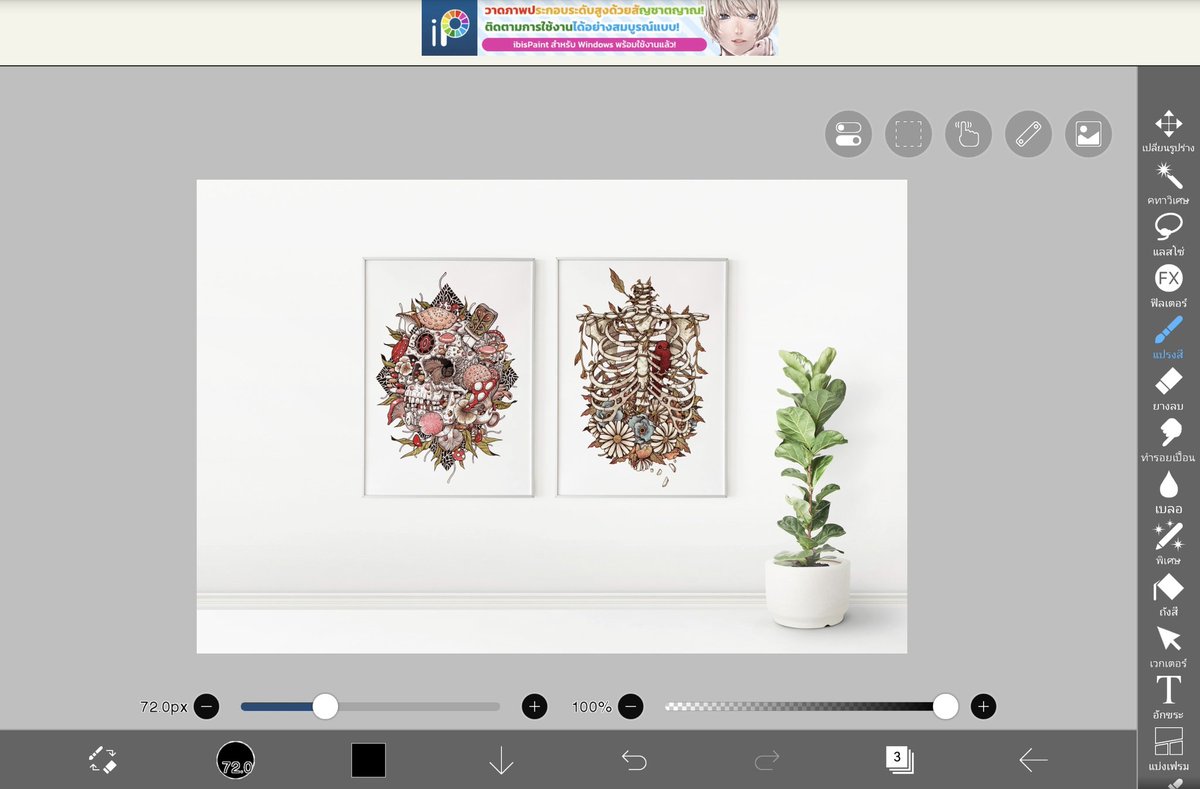Go back with the left arrow
This screenshot has width=1200, height=789.
(x=1033, y=760)
